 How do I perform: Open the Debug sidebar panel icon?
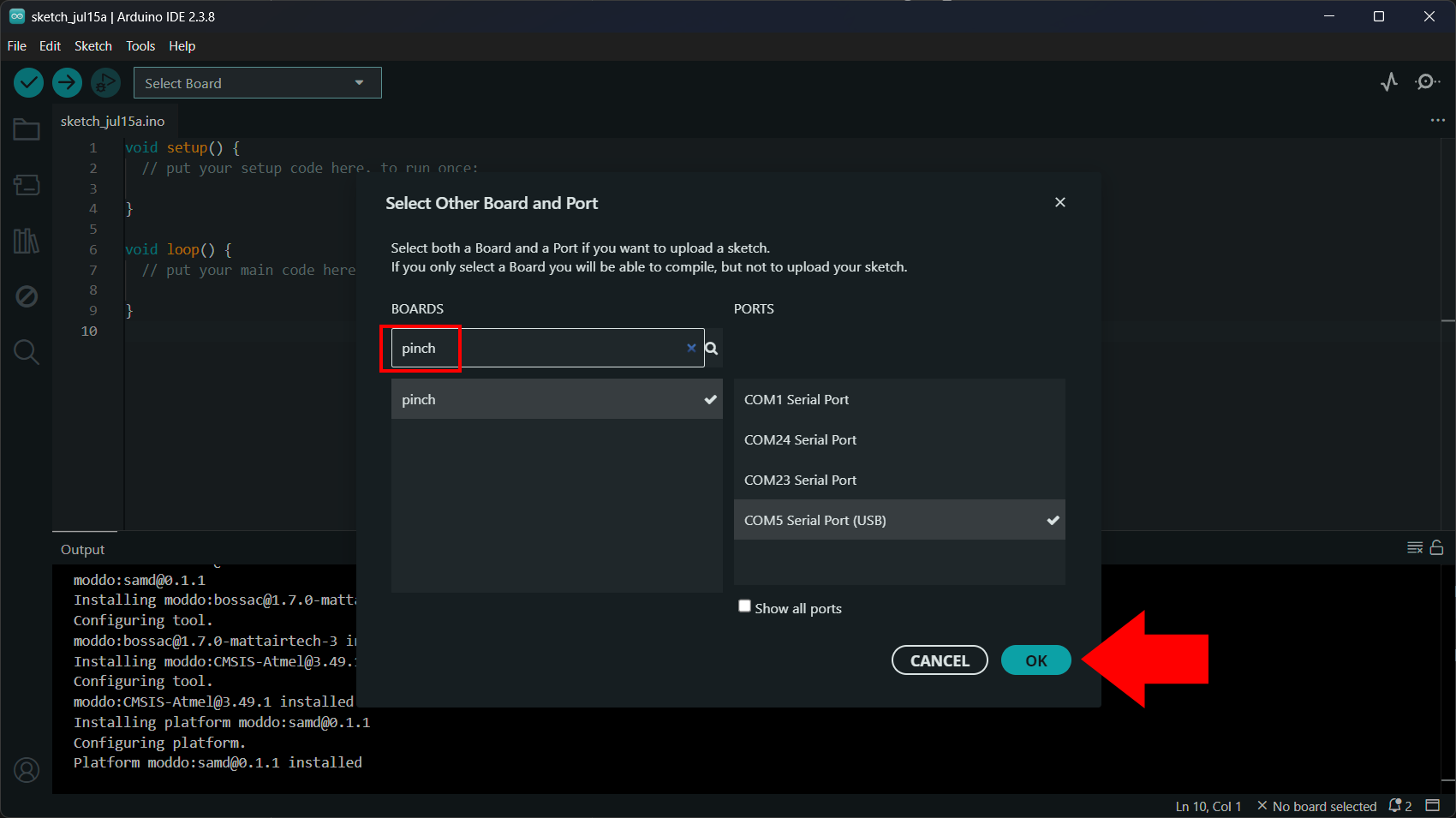(x=27, y=296)
